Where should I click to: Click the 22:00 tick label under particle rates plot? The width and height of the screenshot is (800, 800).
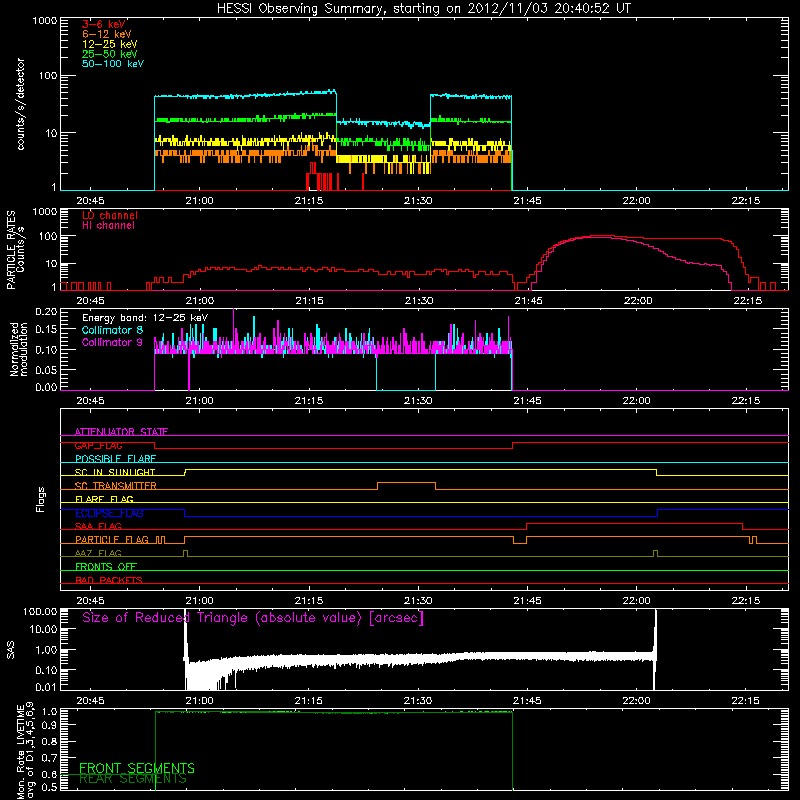[x=638, y=301]
